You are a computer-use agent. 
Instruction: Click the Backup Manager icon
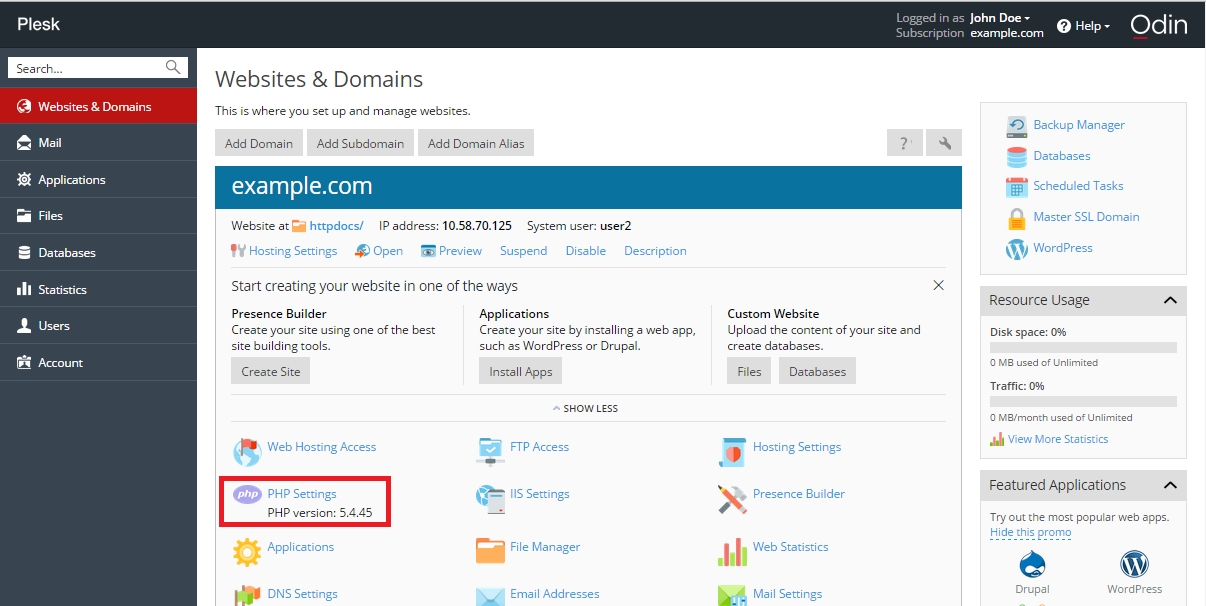pos(1017,126)
